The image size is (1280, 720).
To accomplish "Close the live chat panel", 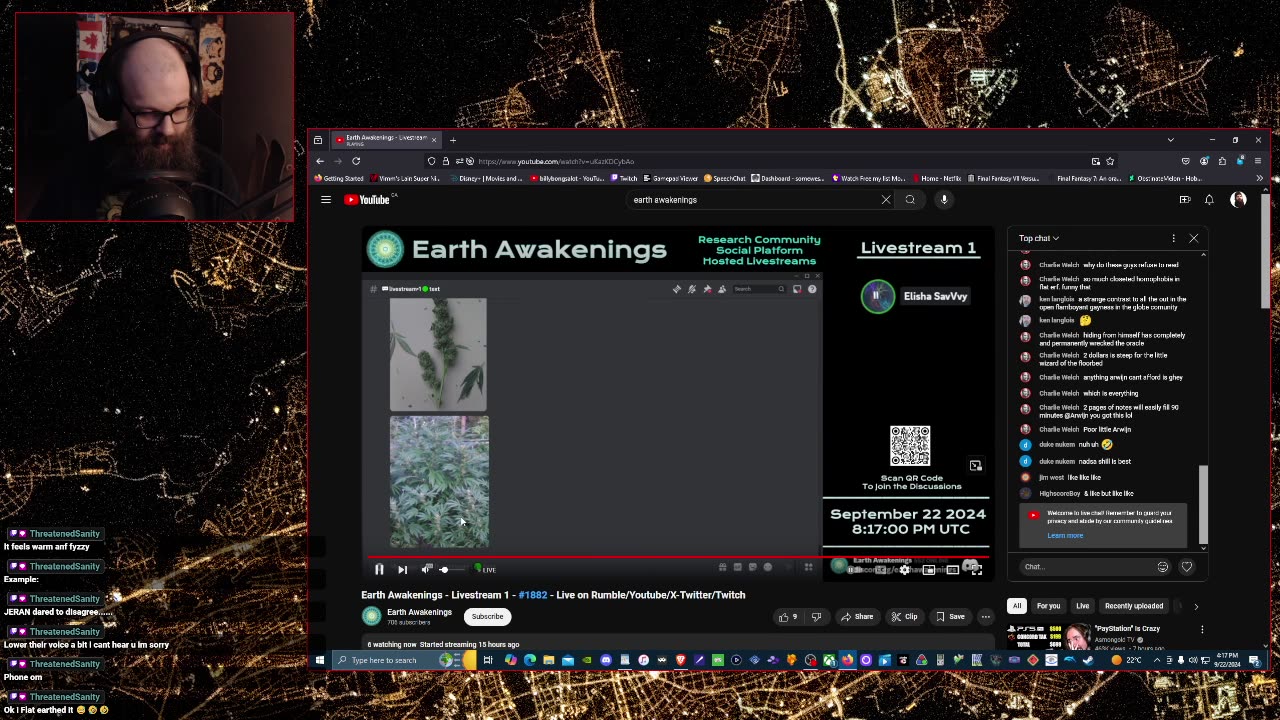I will point(1193,238).
